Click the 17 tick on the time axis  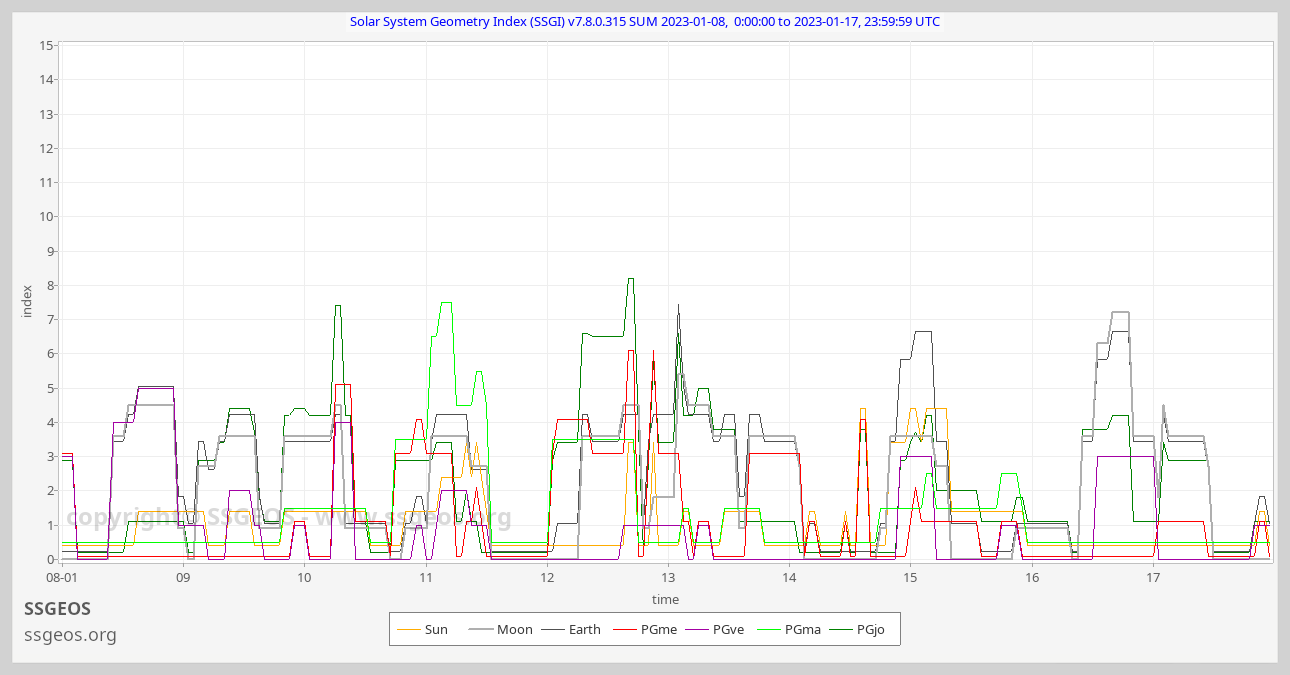1153,577
